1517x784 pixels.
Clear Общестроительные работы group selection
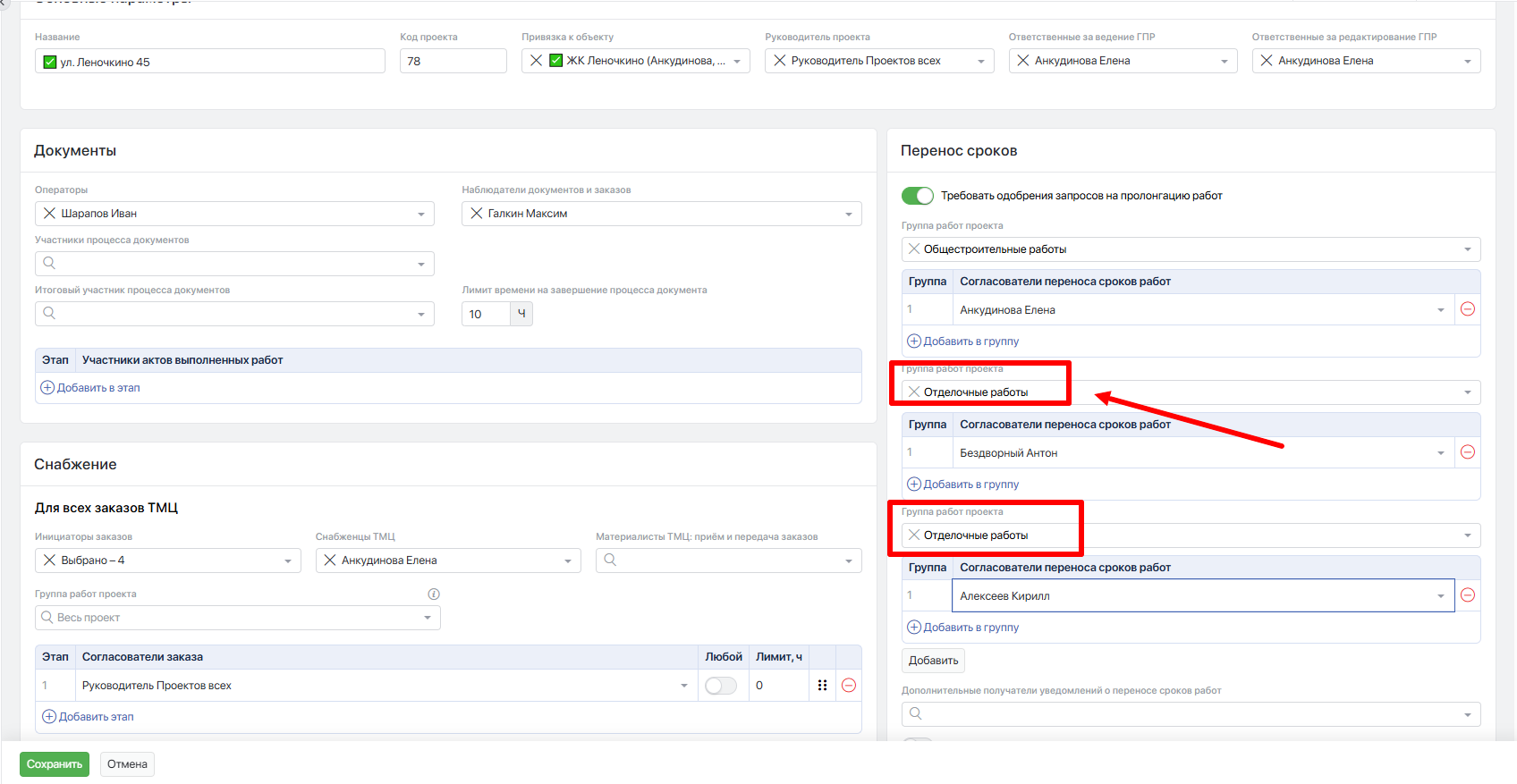pyautogui.click(x=914, y=249)
